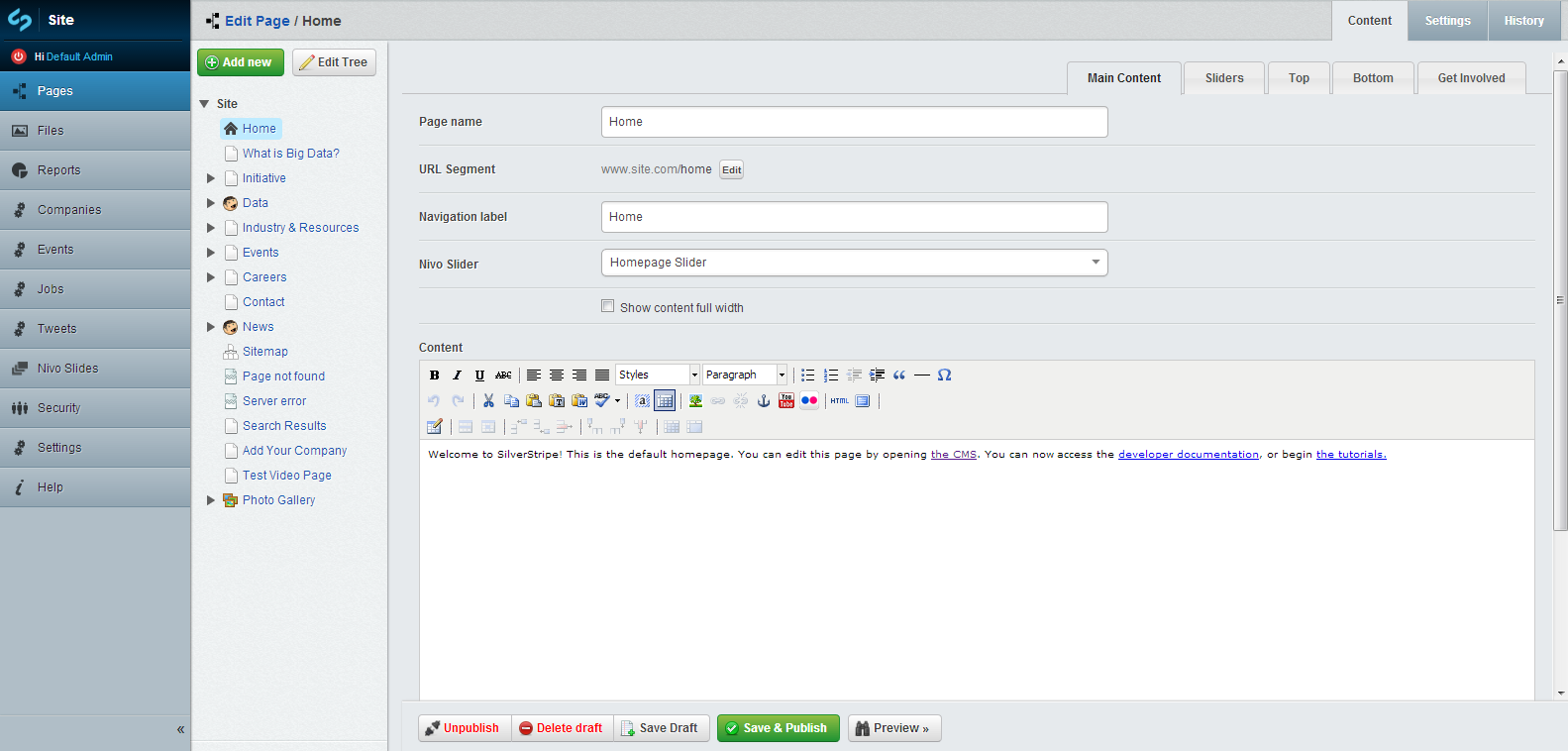Toggle bold formatting in the editor

(x=434, y=375)
